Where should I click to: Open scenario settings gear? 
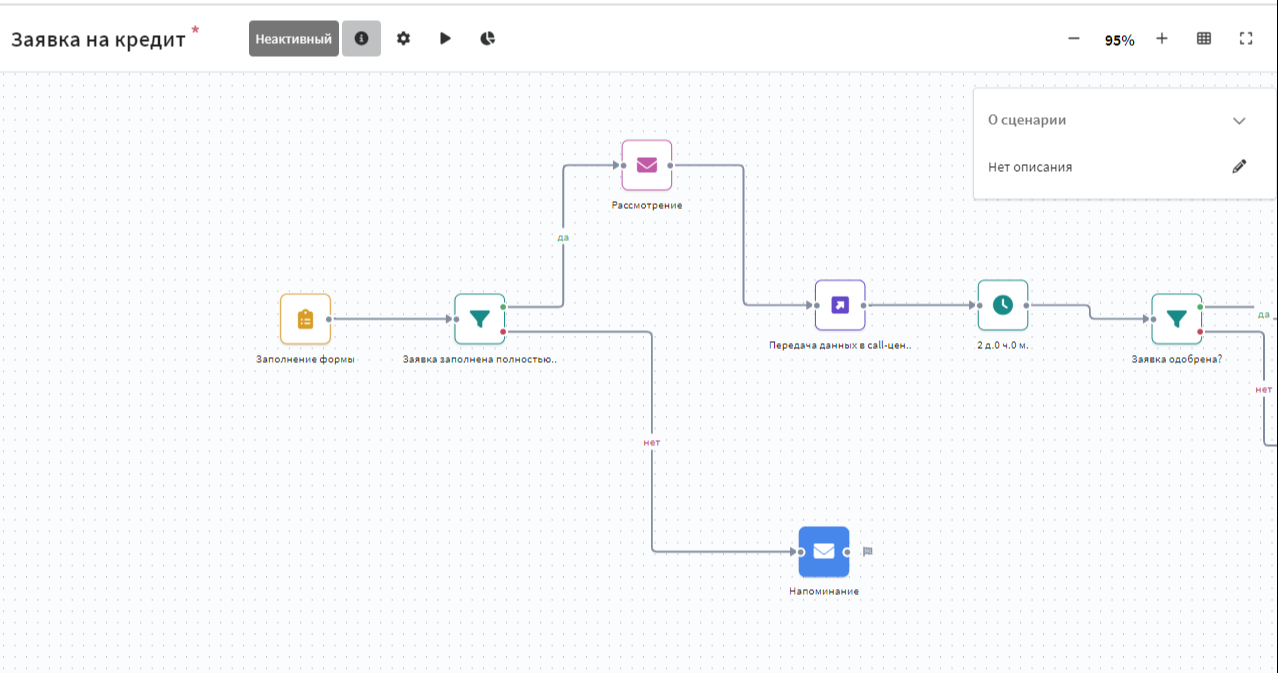coord(403,39)
